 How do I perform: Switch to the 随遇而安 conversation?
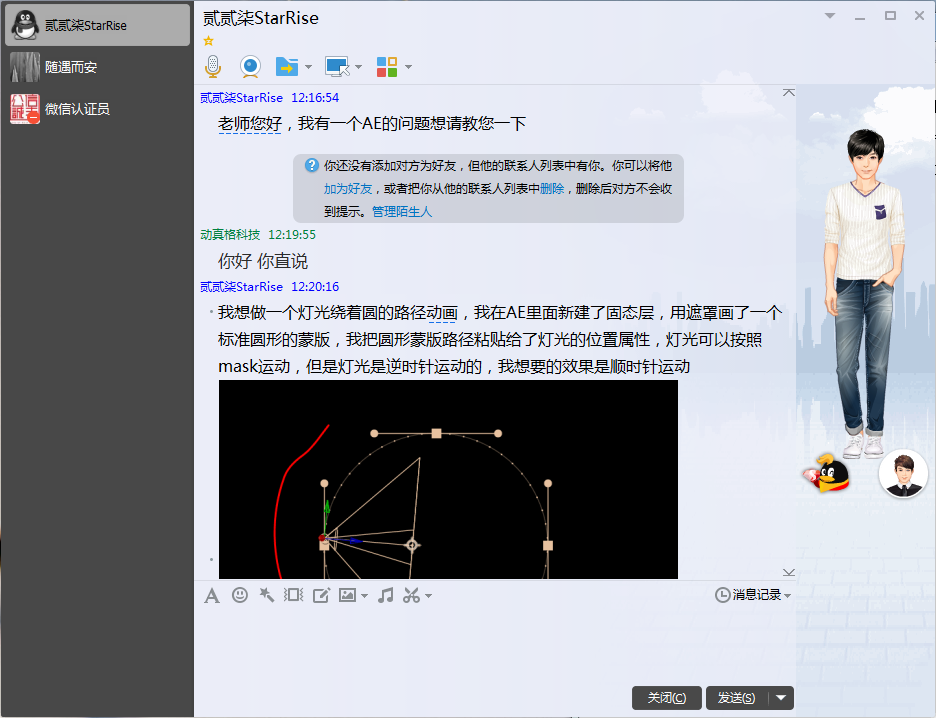97,67
